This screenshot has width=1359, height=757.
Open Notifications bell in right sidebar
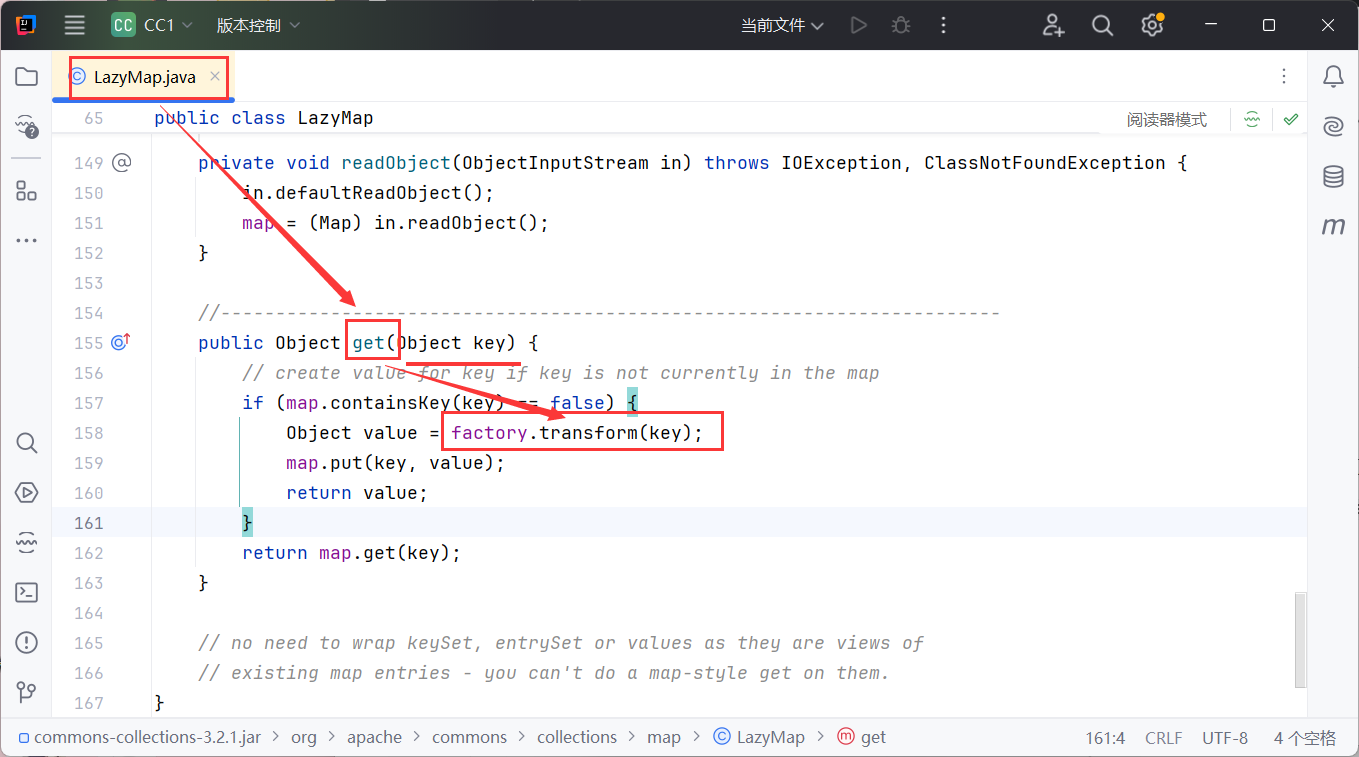(1332, 77)
